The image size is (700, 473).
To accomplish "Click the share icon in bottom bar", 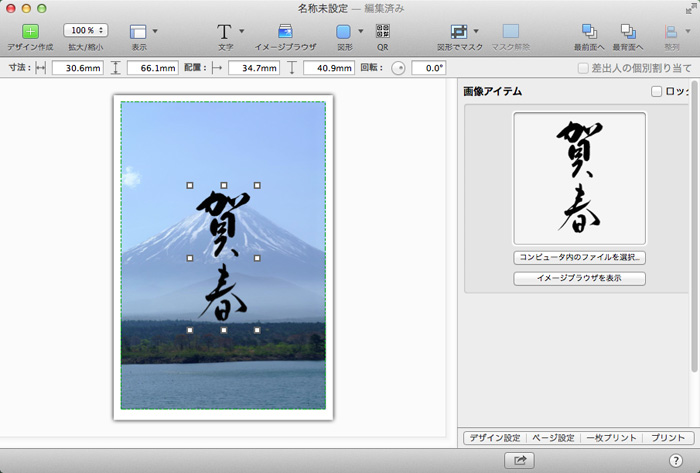I will point(520,459).
